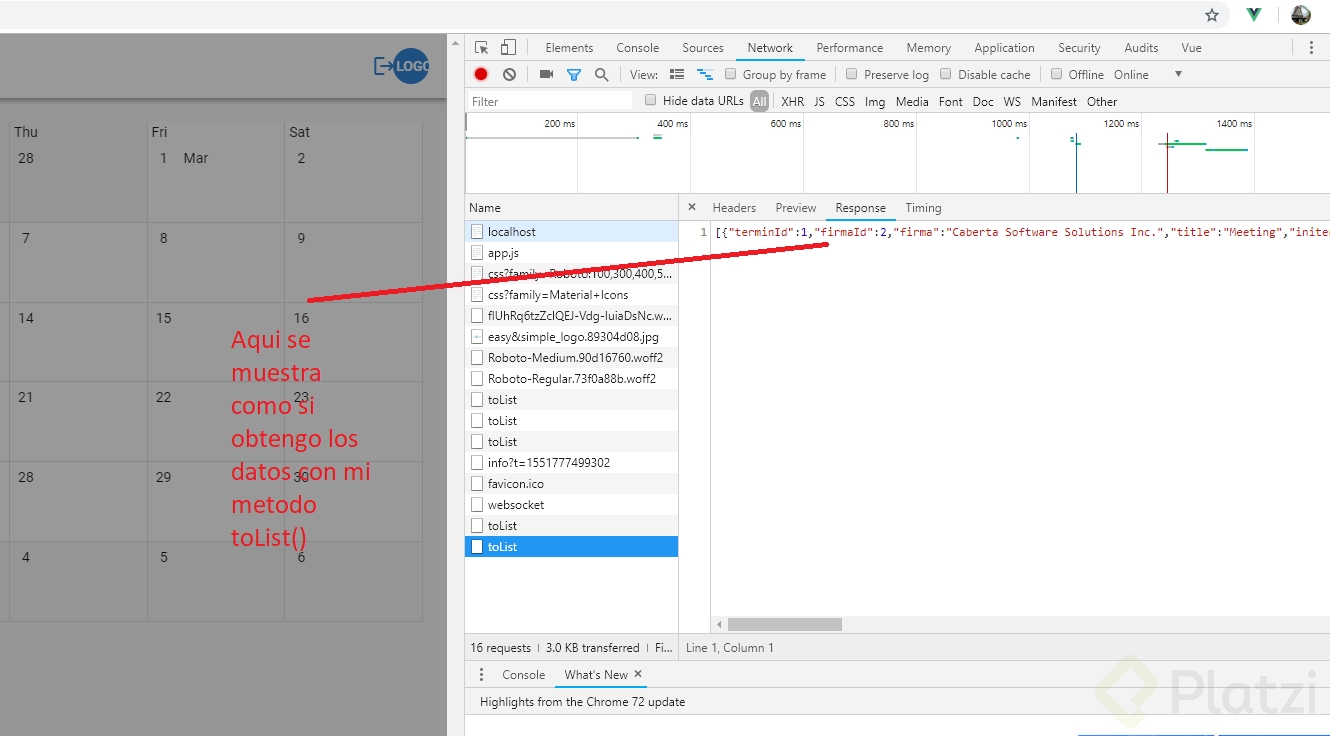The width and height of the screenshot is (1330, 736).
Task: Focus the network Filter text field
Action: click(x=550, y=101)
